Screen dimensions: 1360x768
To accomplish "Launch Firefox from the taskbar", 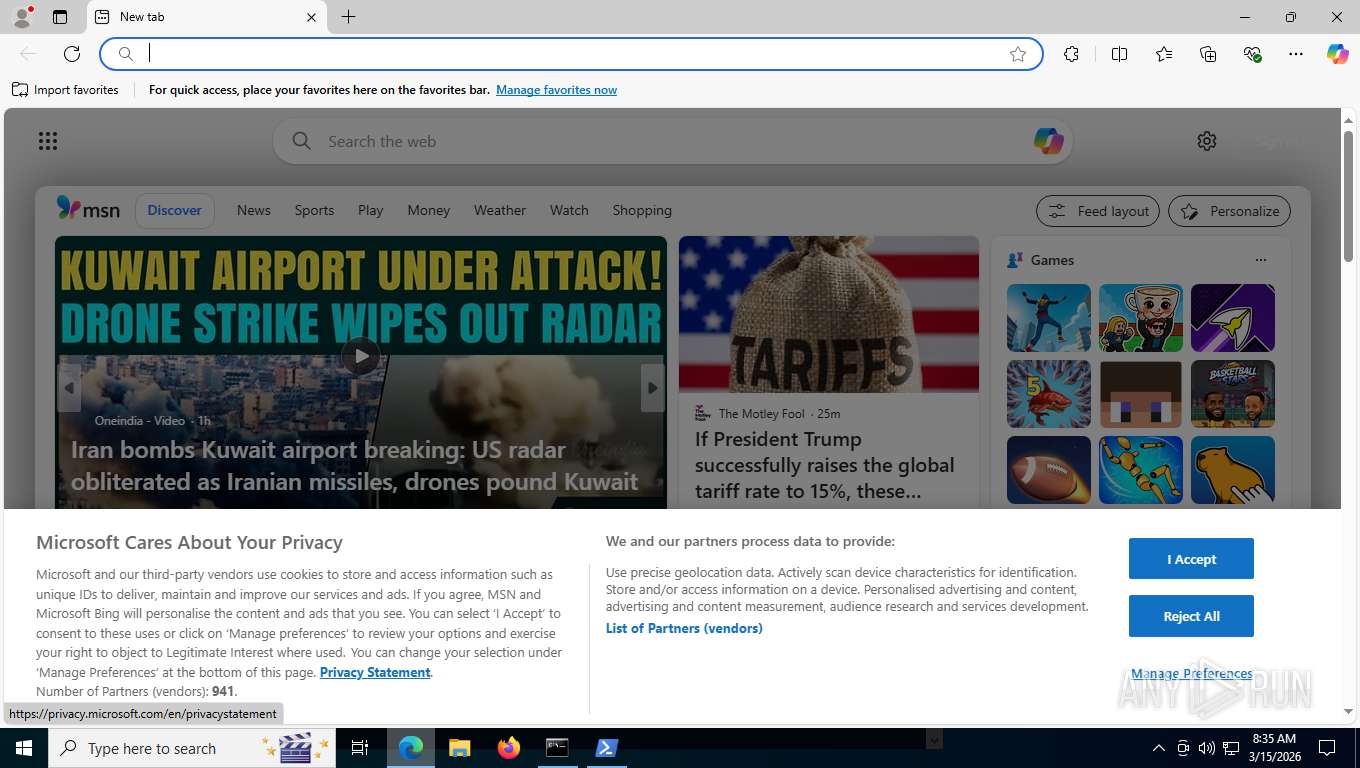I will 509,748.
